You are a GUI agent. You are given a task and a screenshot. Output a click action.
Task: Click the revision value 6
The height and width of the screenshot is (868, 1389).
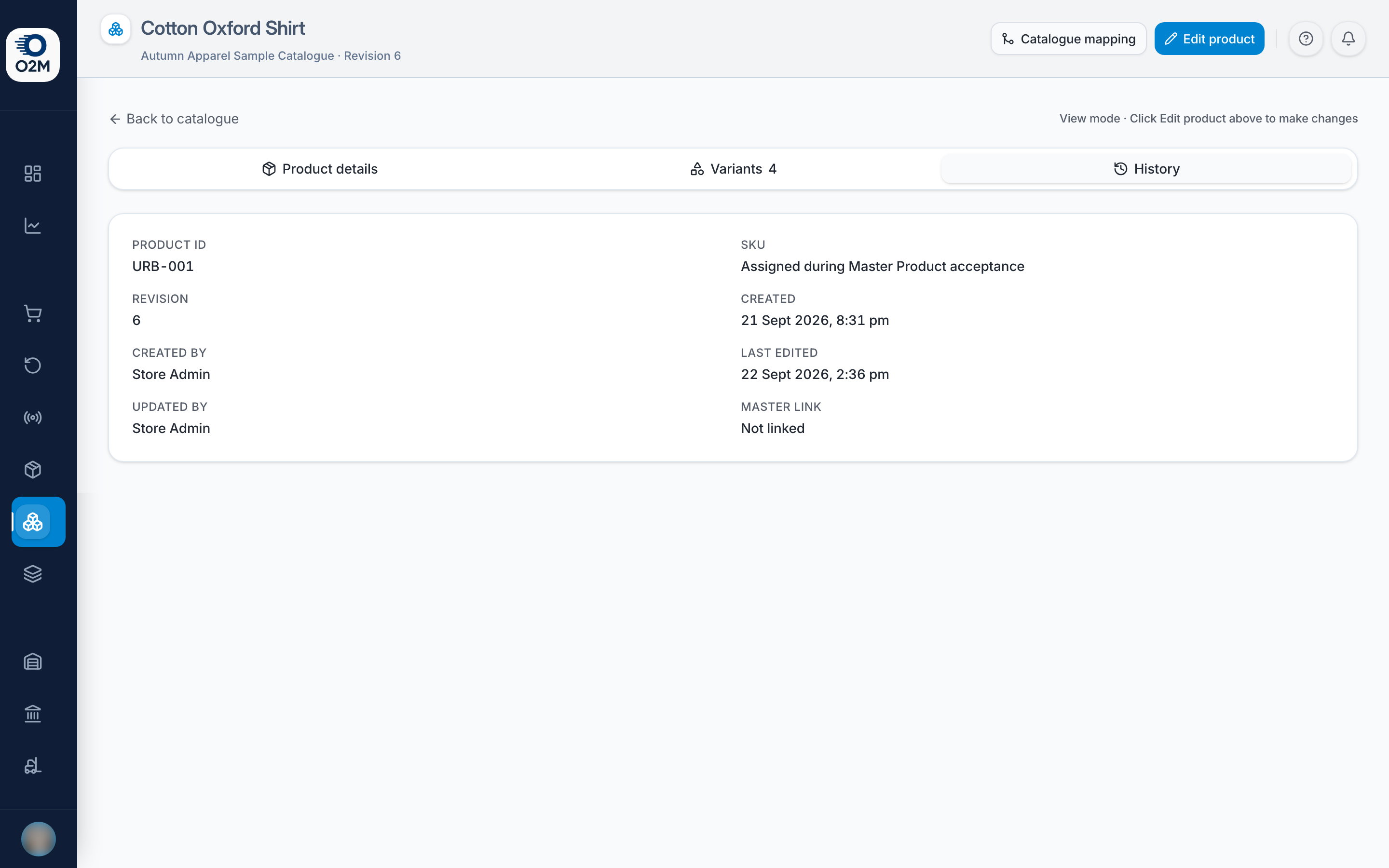136,320
